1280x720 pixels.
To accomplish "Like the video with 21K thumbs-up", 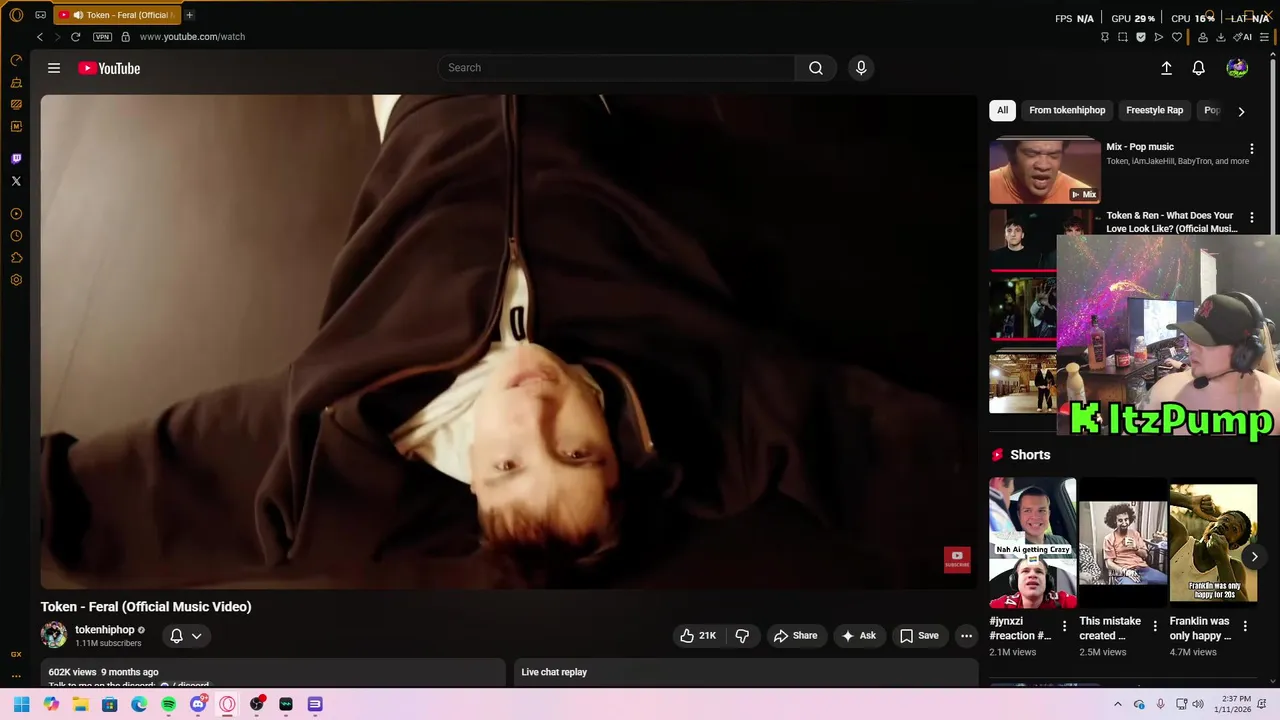I will 698,636.
